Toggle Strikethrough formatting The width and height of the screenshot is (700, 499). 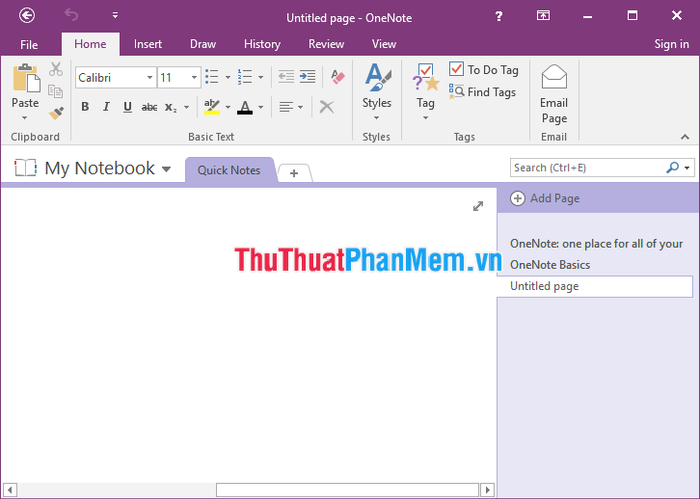pos(149,107)
